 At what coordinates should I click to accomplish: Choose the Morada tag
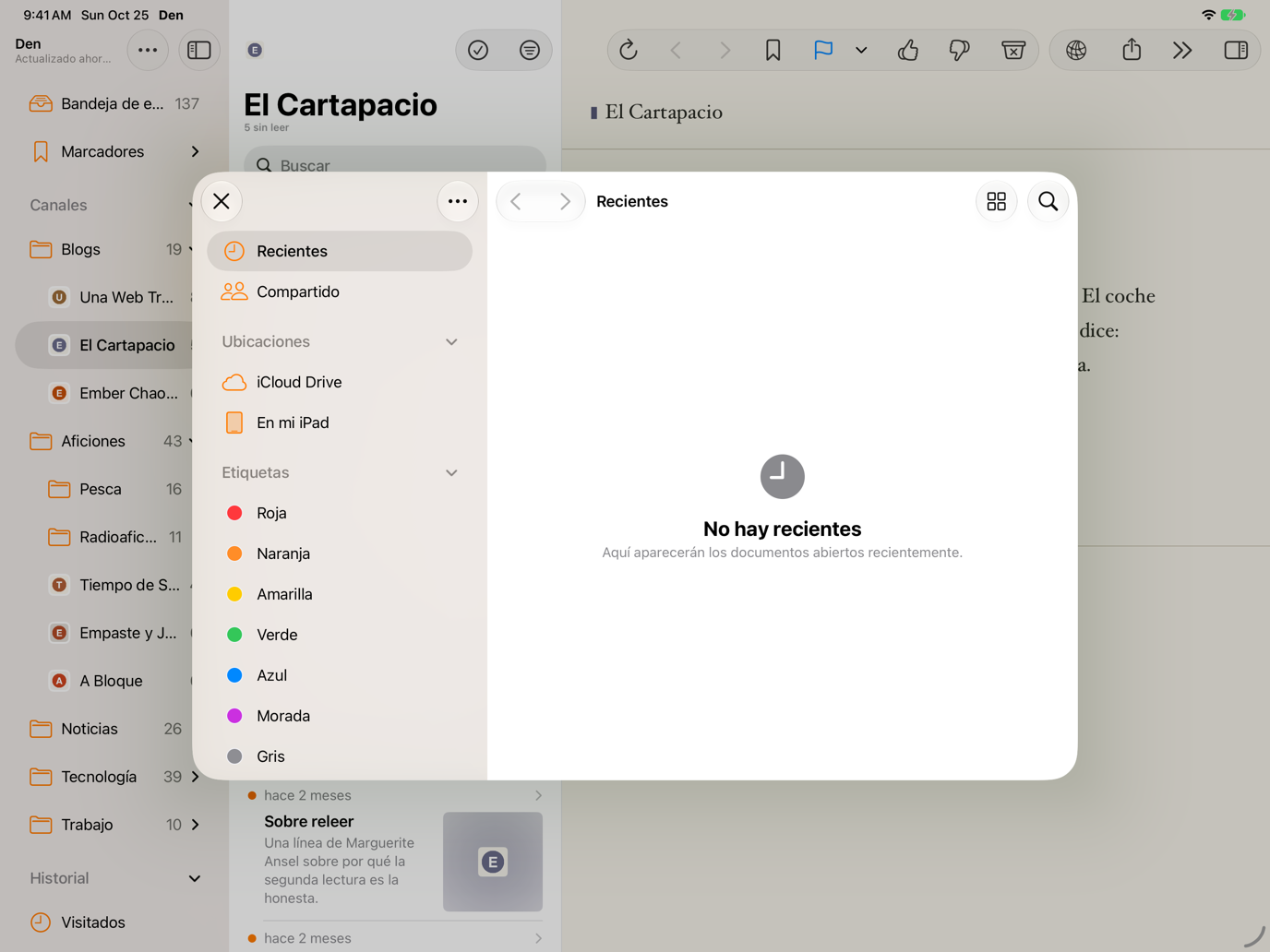[340, 716]
